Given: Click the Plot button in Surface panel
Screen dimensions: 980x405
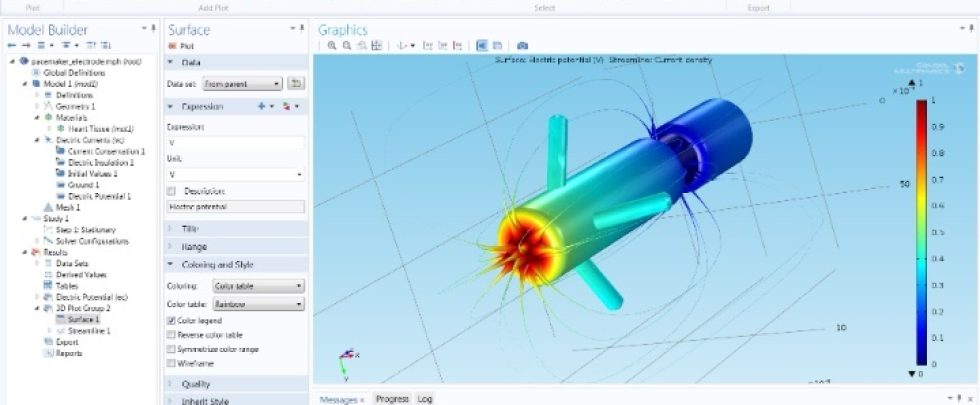Looking at the screenshot, I should tap(181, 46).
